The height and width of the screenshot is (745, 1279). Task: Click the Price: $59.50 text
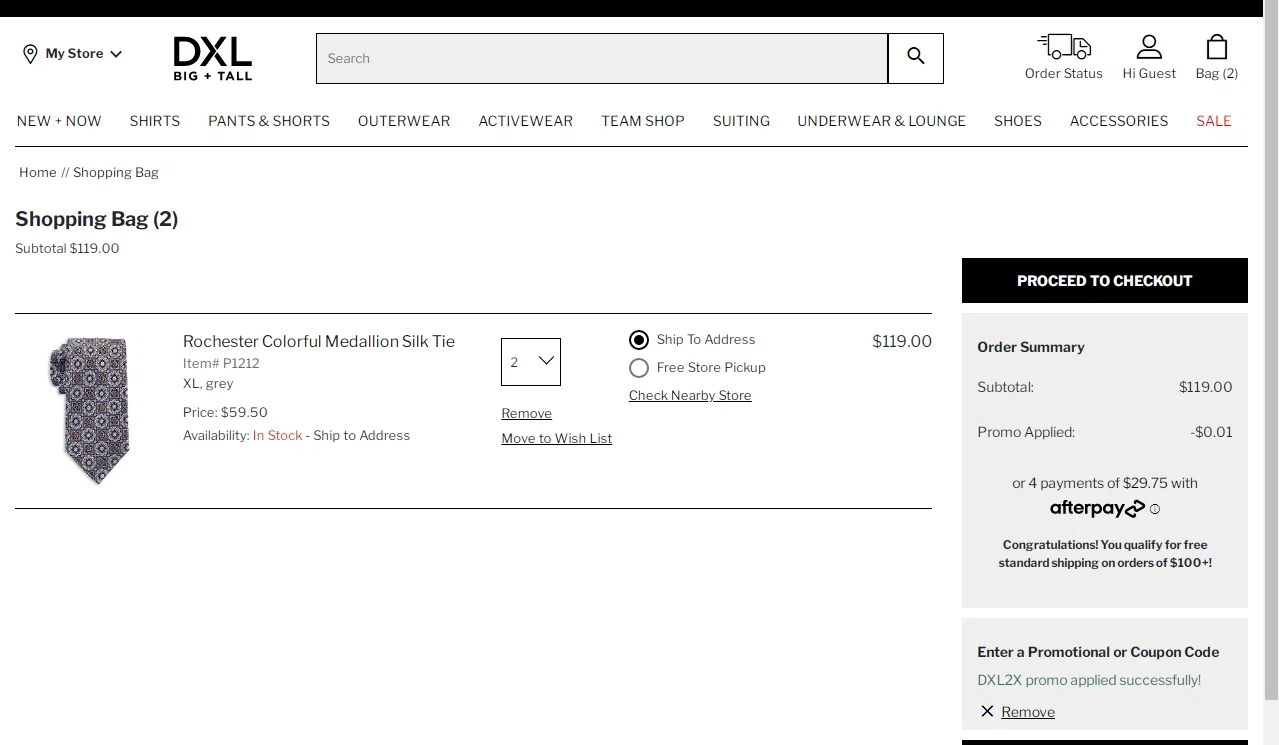[x=225, y=412]
